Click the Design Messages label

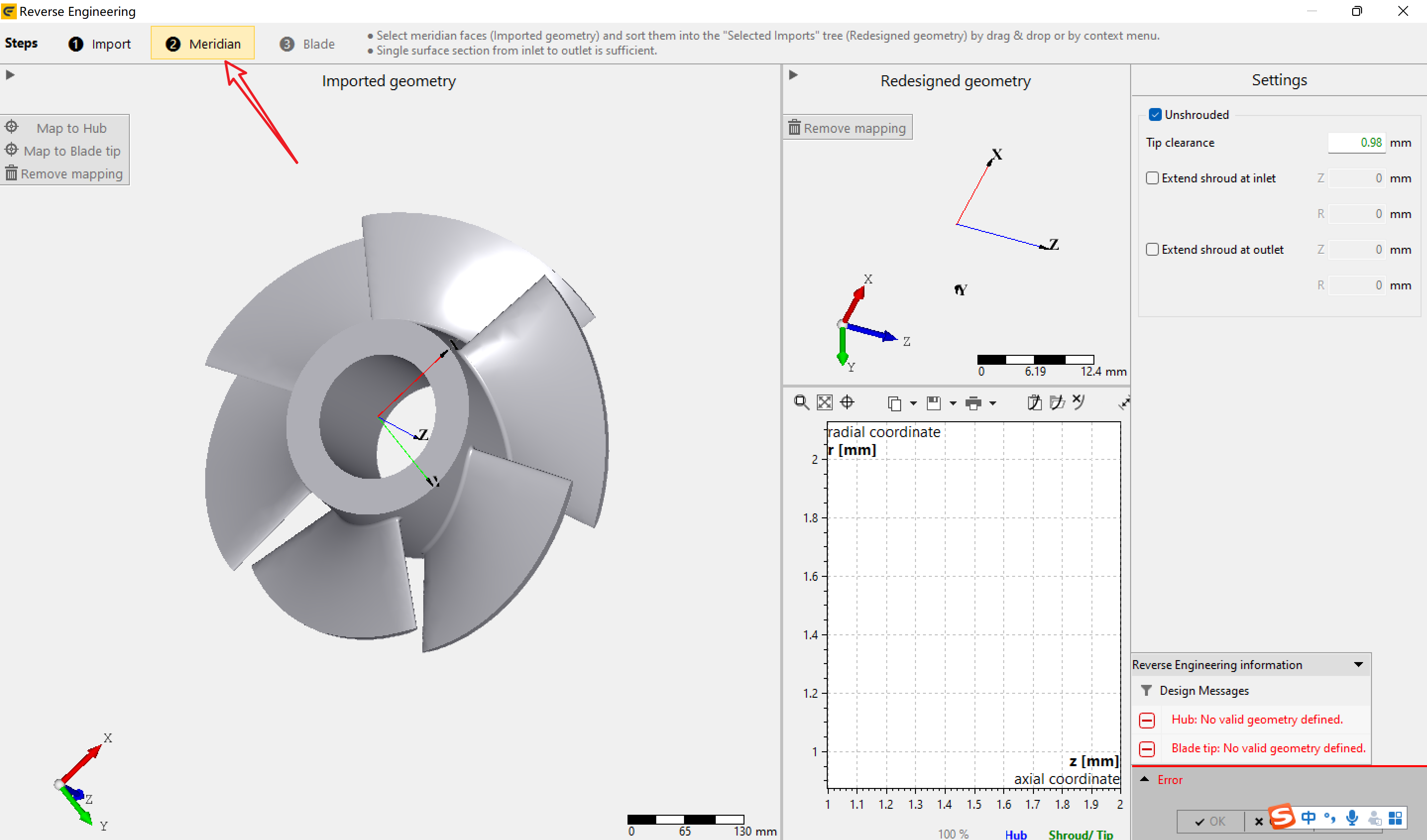[1204, 690]
